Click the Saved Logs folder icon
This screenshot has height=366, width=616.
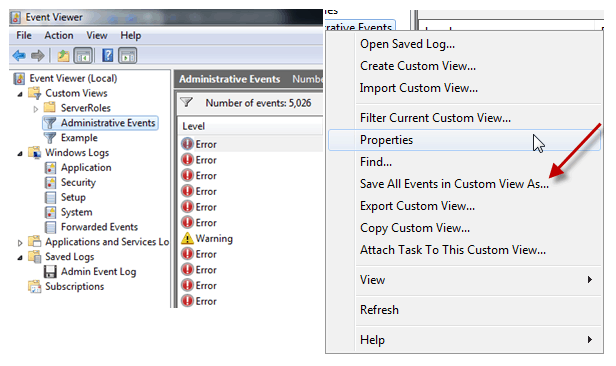(x=35, y=256)
